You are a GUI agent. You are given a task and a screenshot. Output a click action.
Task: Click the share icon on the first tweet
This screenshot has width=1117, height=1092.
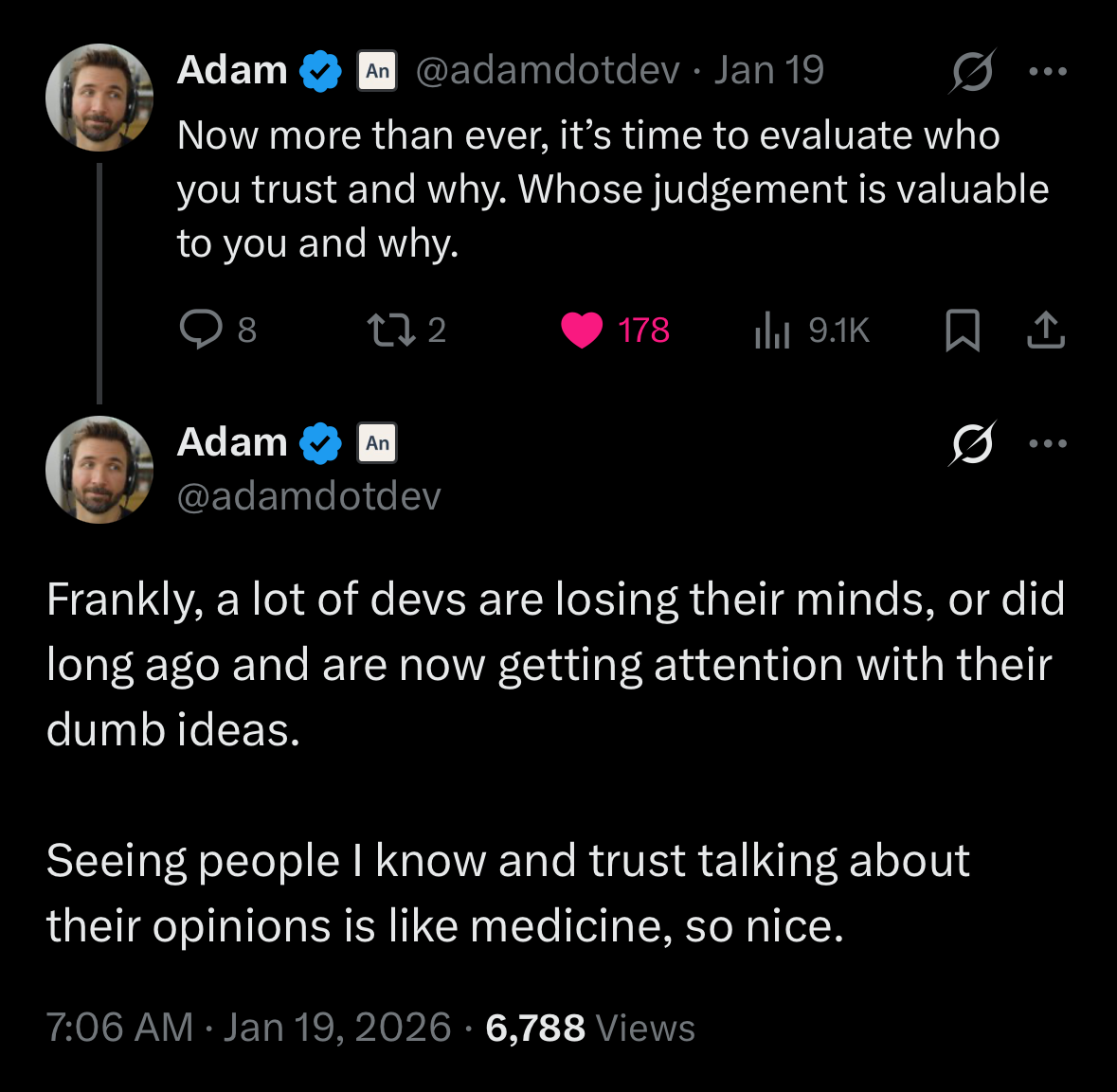pyautogui.click(x=1046, y=331)
